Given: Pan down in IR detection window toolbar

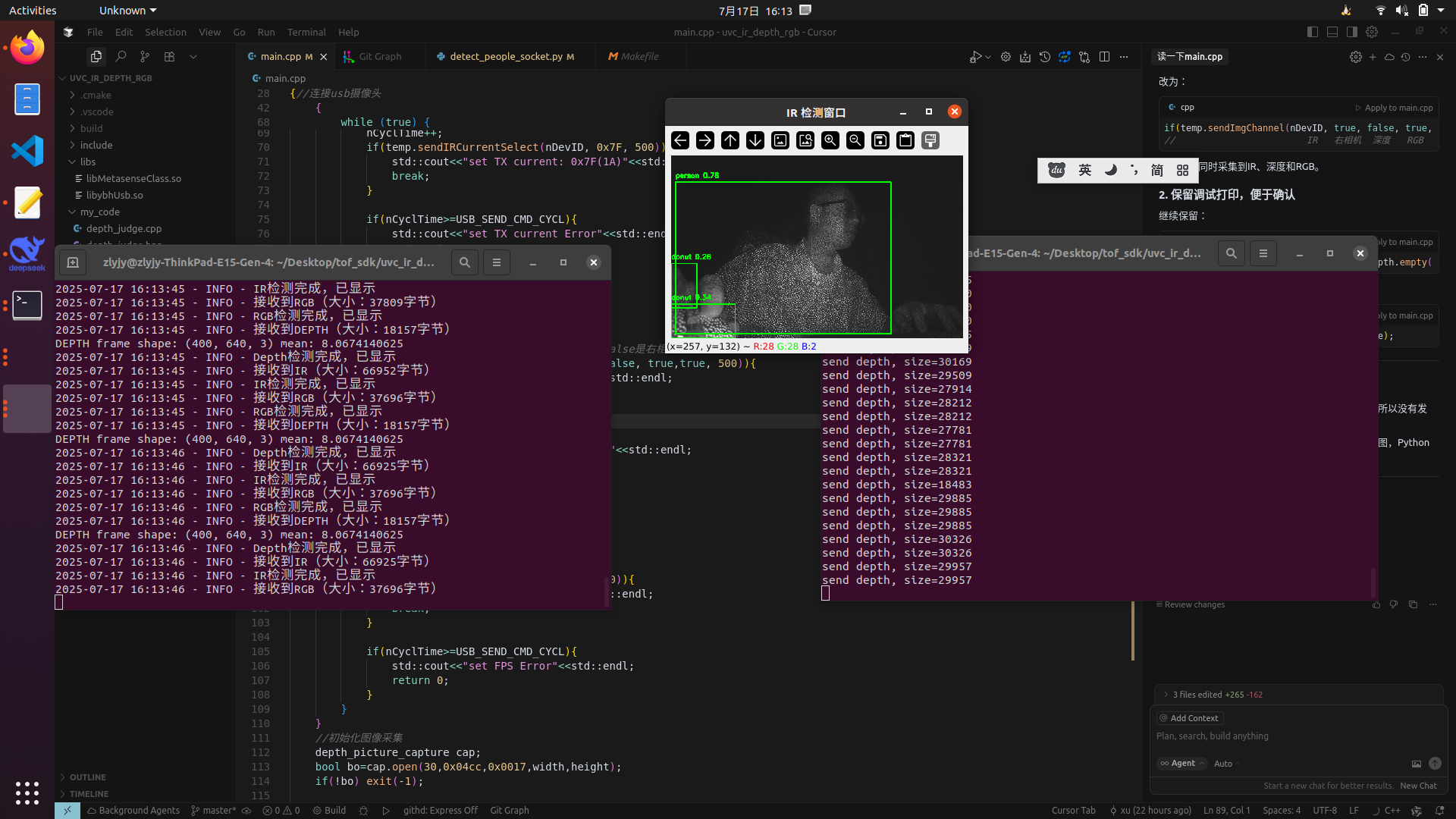Looking at the screenshot, I should click(x=755, y=140).
